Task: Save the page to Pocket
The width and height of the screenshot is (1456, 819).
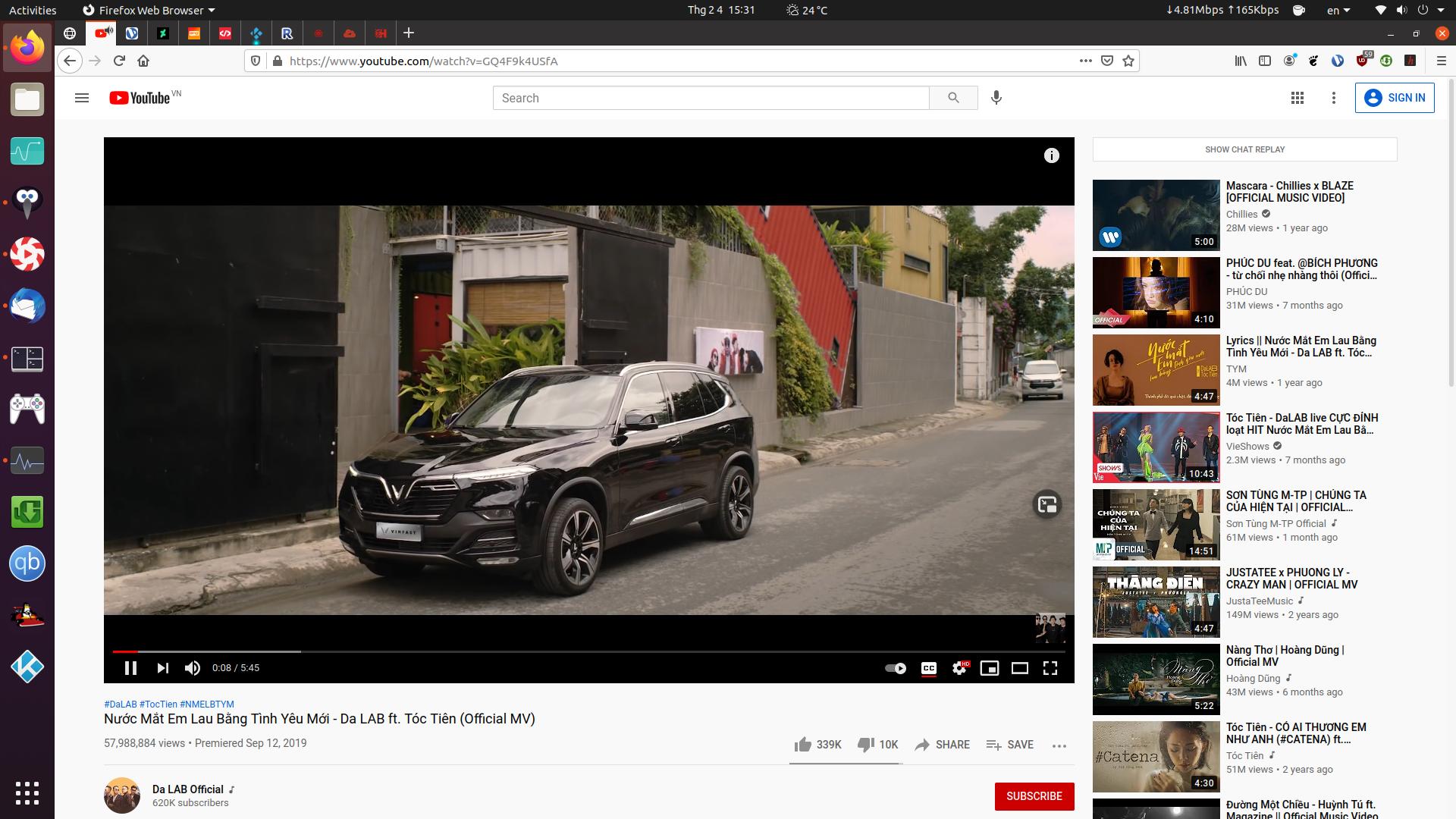Action: (x=1107, y=61)
